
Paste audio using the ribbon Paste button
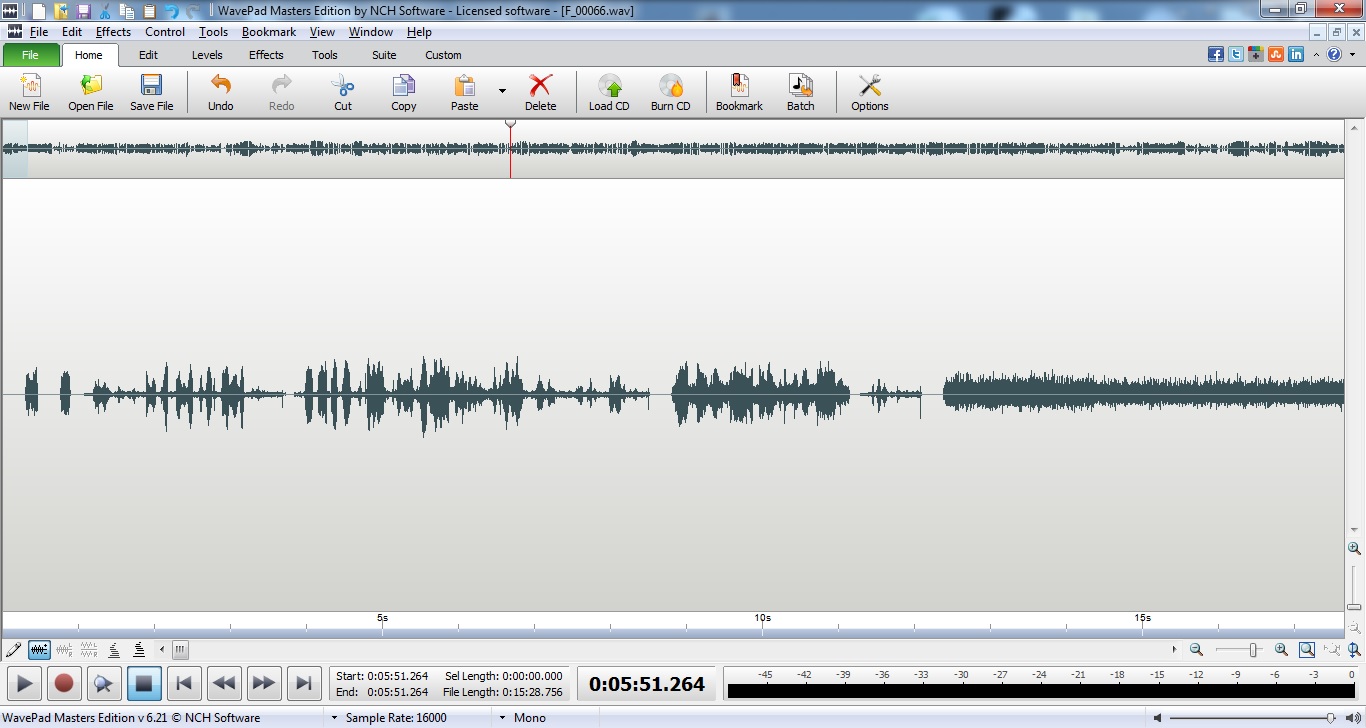click(464, 92)
